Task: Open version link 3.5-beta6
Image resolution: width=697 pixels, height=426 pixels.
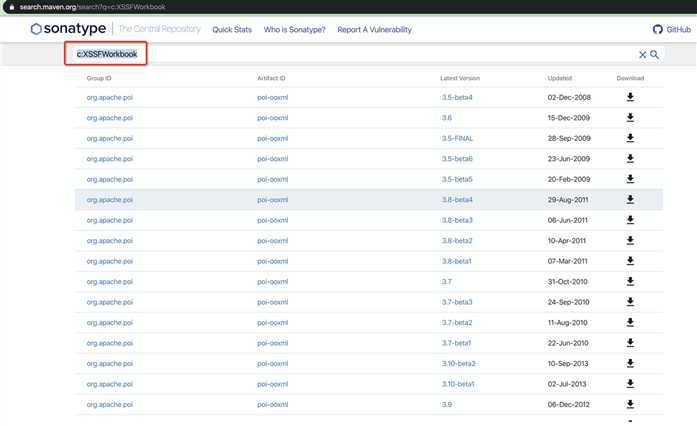Action: point(457,159)
